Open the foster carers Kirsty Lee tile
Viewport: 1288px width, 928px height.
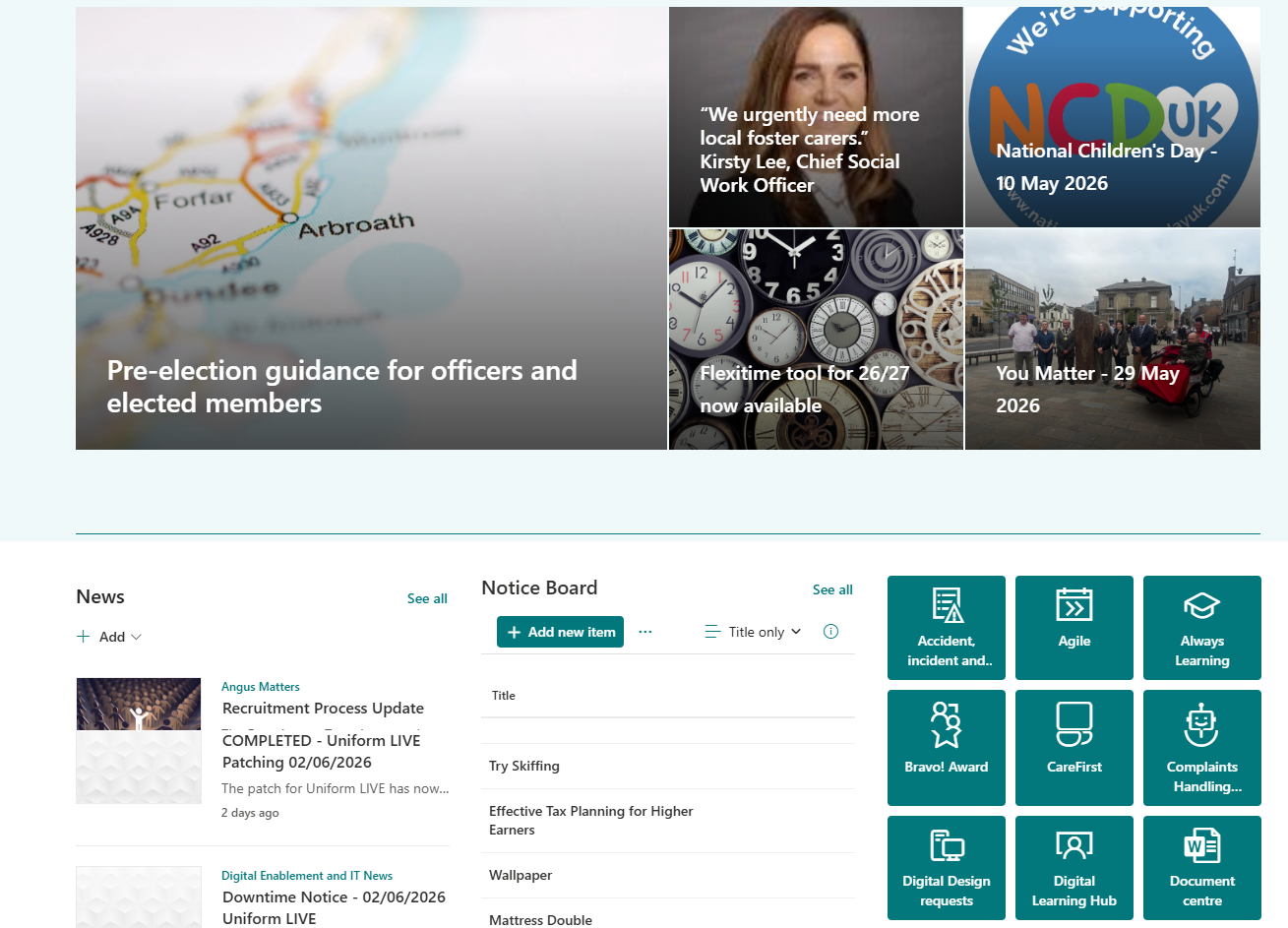tap(816, 117)
